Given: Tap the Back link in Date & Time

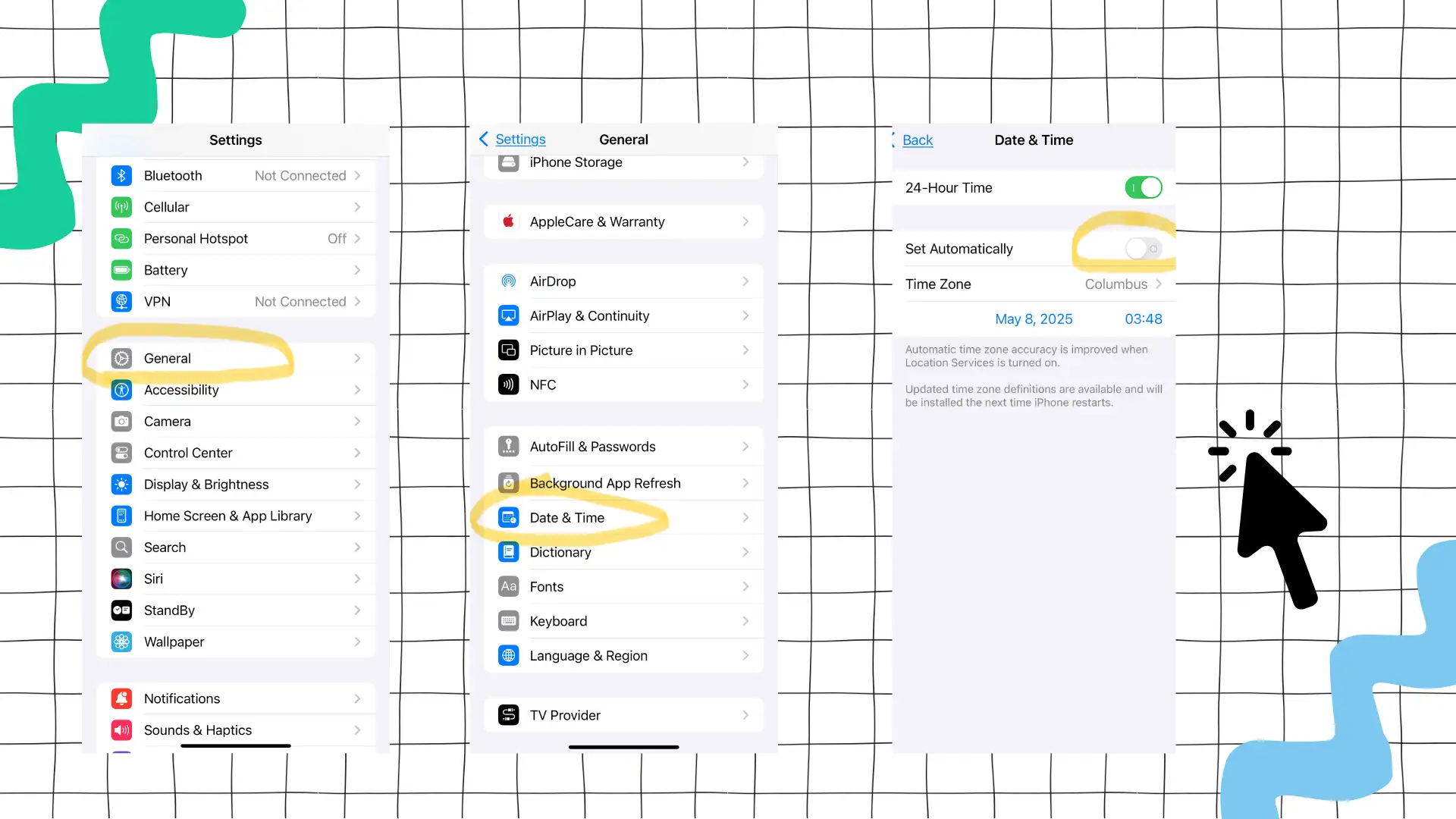Looking at the screenshot, I should (x=918, y=140).
